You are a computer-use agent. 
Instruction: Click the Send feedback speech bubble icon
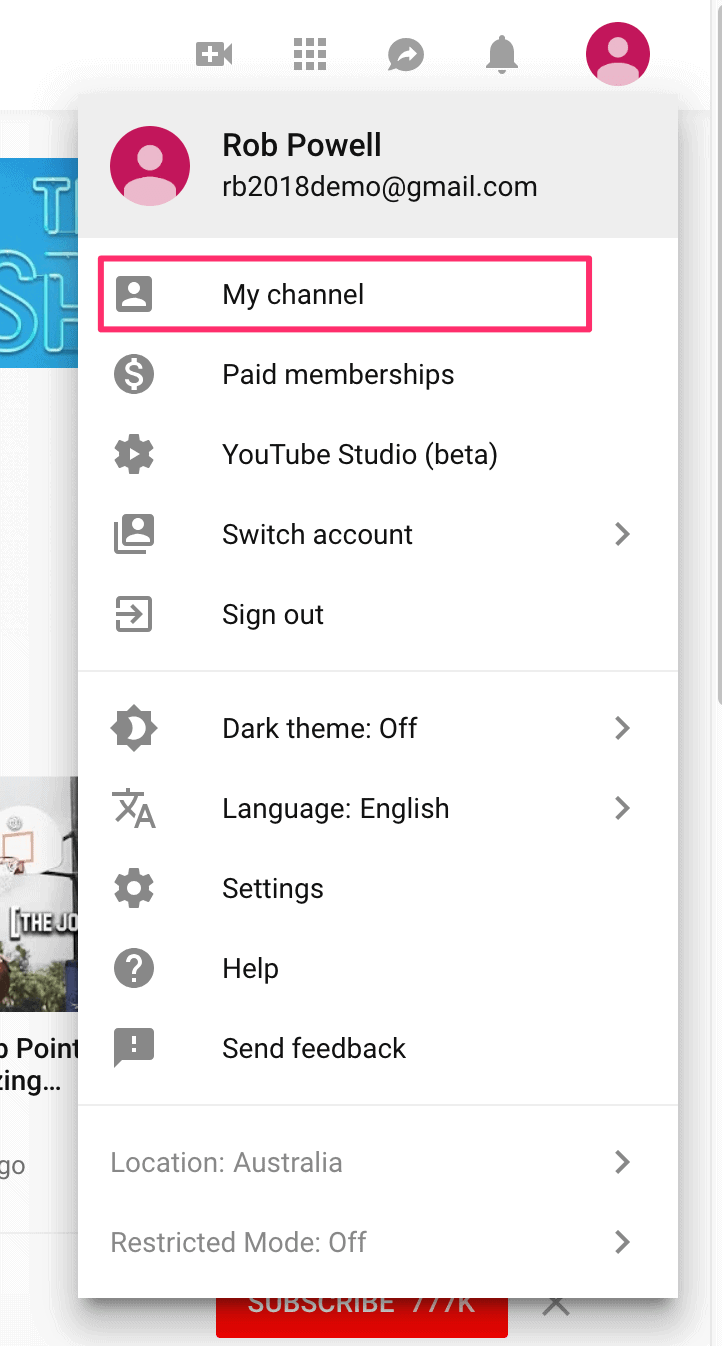[134, 1048]
